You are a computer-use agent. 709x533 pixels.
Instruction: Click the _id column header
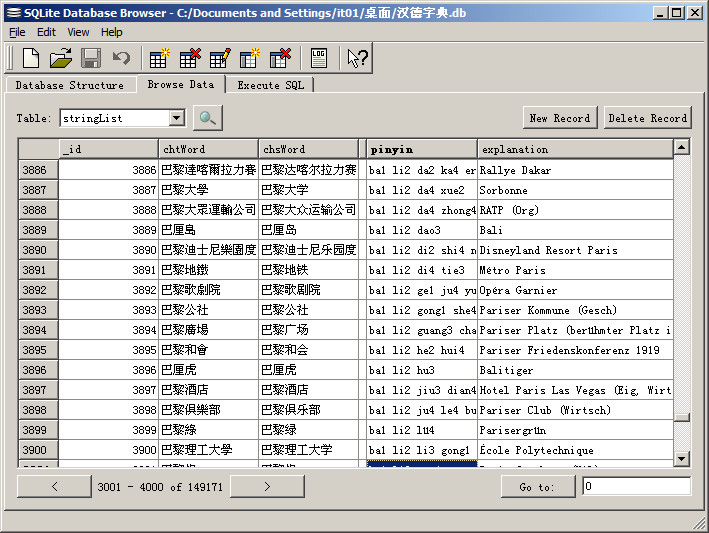[109, 149]
